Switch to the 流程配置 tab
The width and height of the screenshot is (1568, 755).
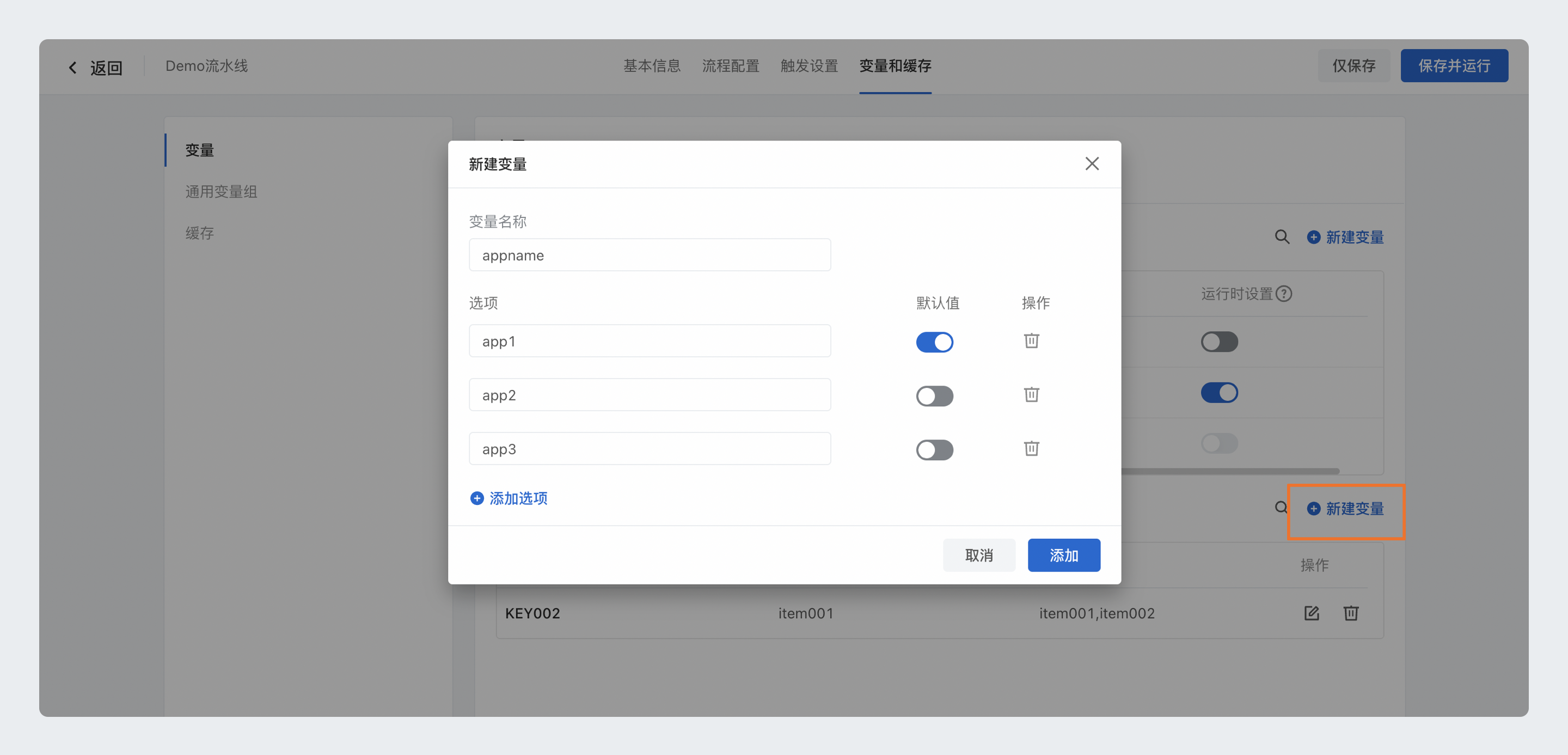point(731,66)
